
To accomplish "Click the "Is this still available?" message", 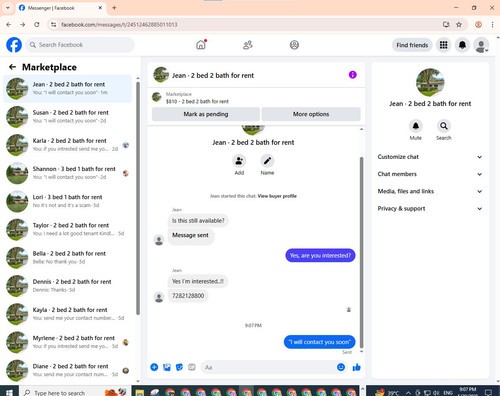I will [x=198, y=220].
